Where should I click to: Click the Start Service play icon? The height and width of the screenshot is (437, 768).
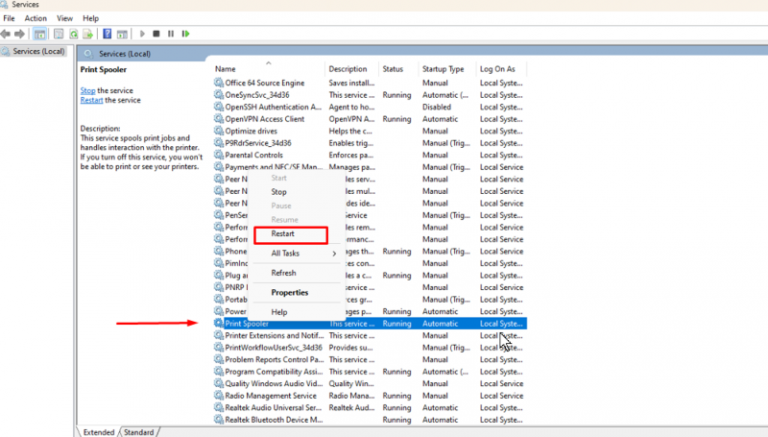tap(142, 34)
